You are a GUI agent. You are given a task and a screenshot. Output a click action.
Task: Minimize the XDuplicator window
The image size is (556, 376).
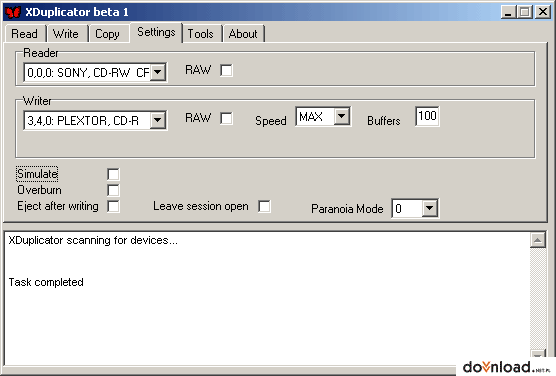[x=508, y=12]
